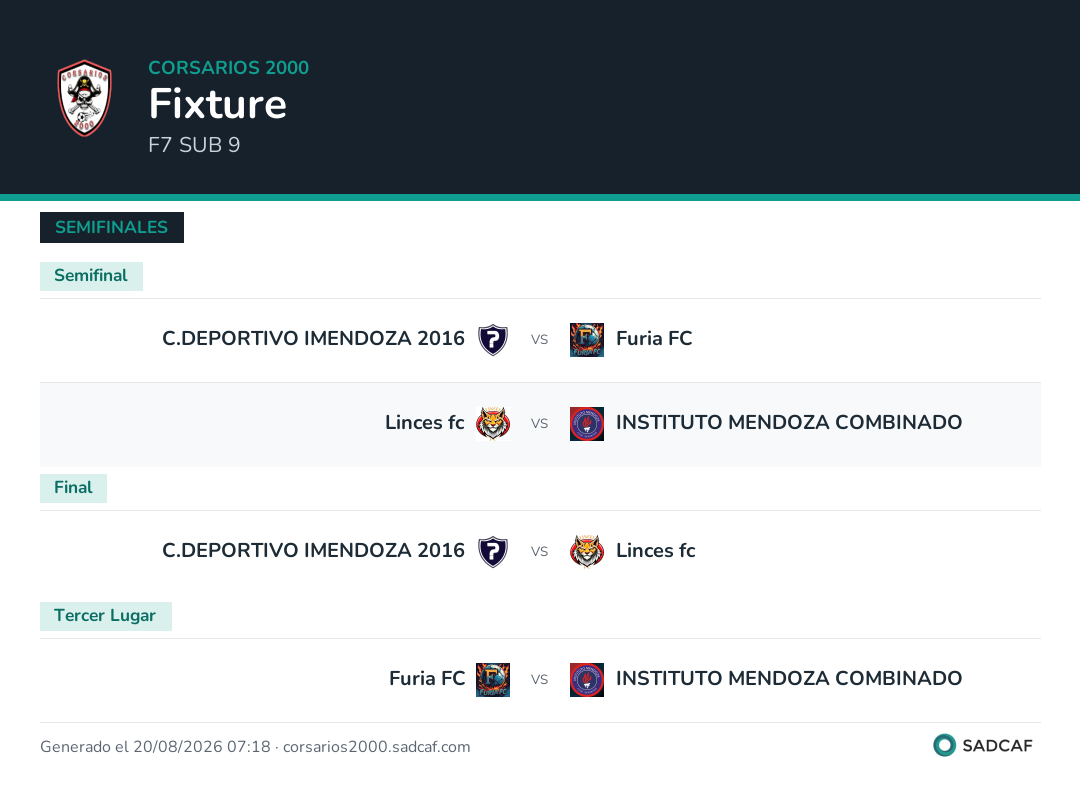Select the Final round label
The image size is (1080, 798).
[x=73, y=488]
